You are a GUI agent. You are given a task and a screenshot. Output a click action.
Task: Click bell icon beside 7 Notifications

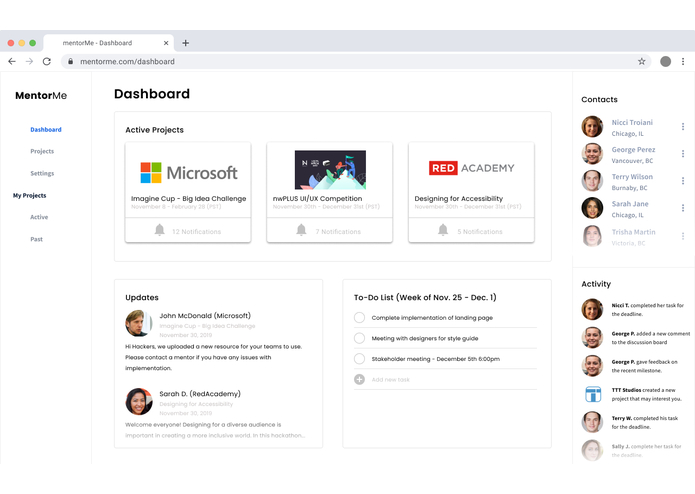(301, 230)
